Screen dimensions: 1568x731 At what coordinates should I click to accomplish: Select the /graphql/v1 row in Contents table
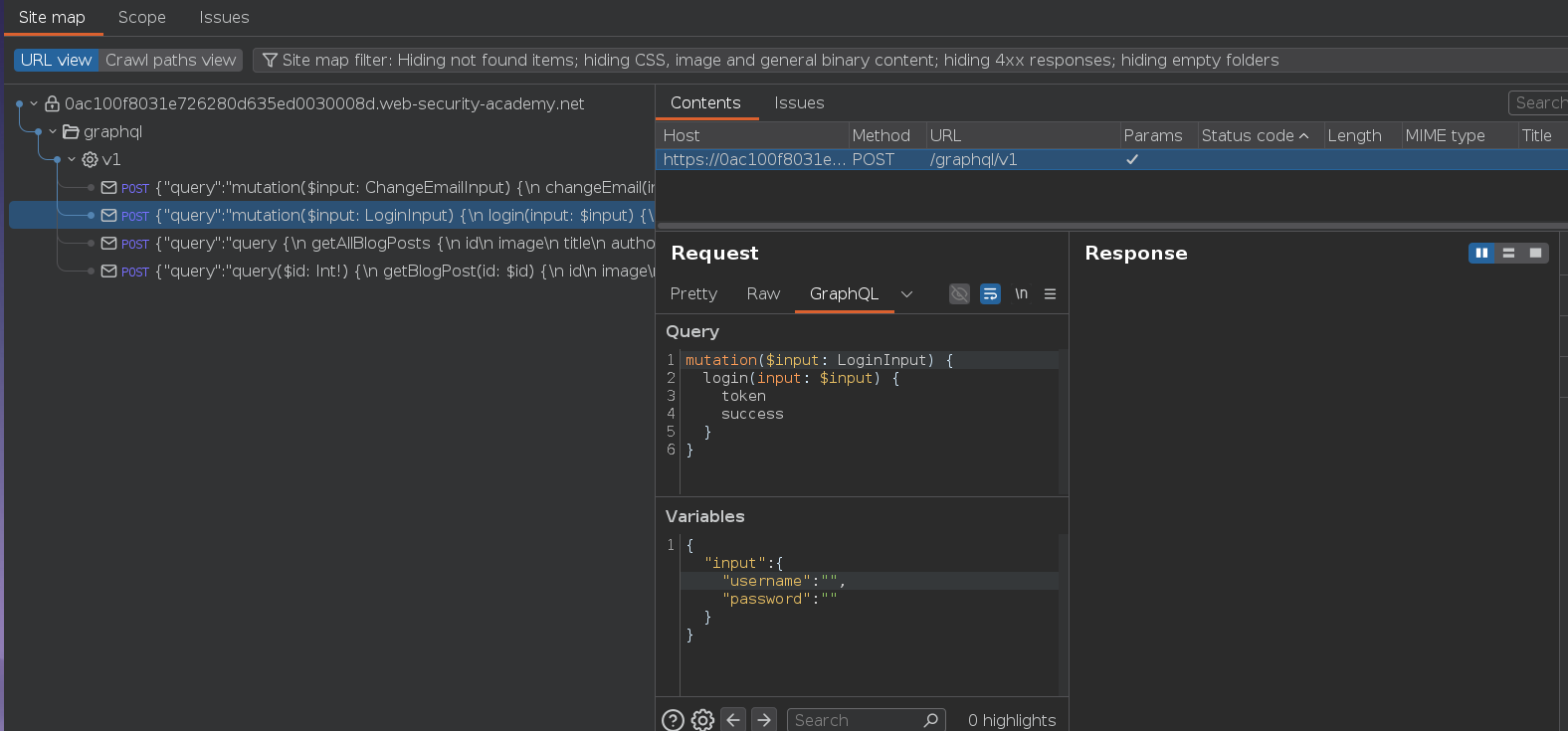1111,159
